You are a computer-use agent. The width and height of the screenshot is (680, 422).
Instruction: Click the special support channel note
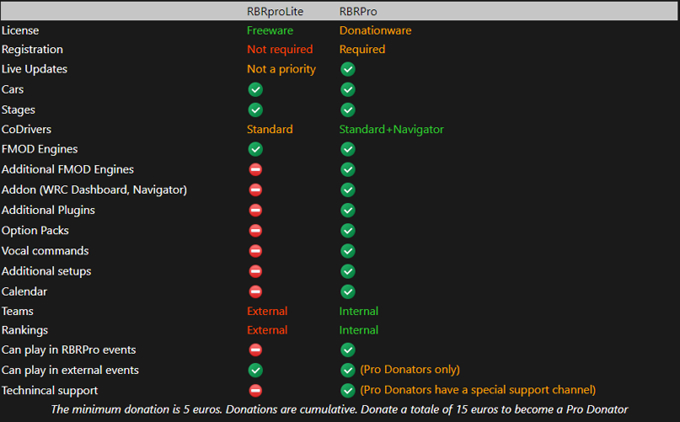pyautogui.click(x=478, y=390)
